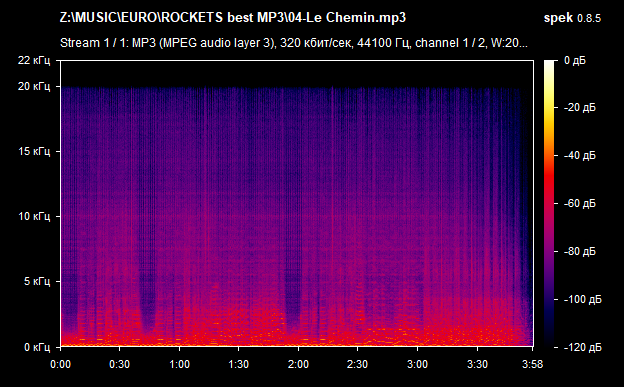This screenshot has height=387, width=624.
Task: Click the '-60 дБ' level label
Action: (x=580, y=203)
